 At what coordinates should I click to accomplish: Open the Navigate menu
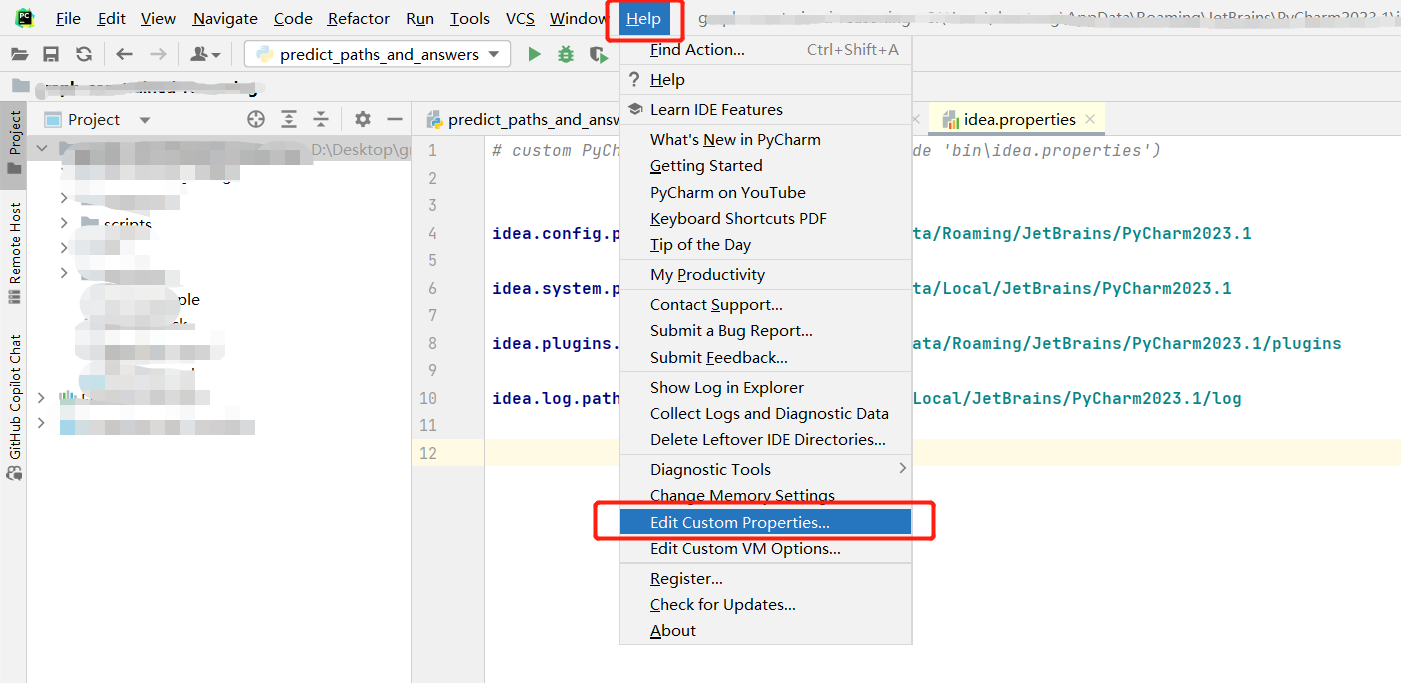coord(225,18)
